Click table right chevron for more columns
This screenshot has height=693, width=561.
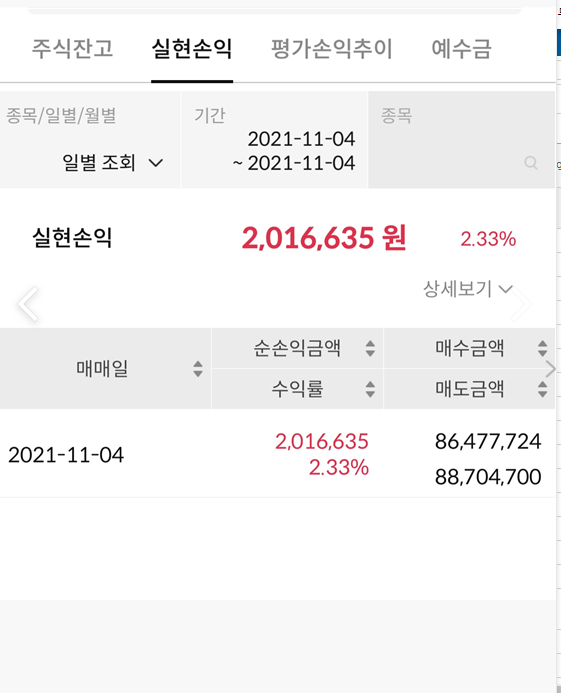click(550, 369)
